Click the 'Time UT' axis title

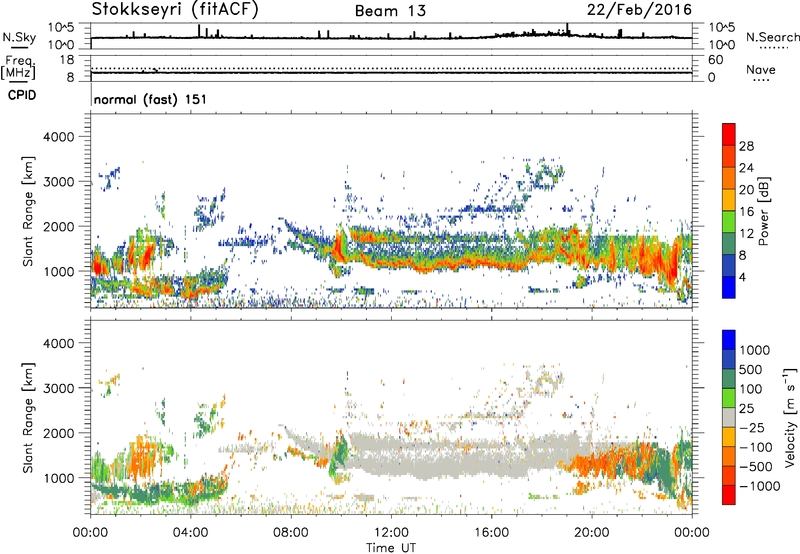click(x=391, y=548)
